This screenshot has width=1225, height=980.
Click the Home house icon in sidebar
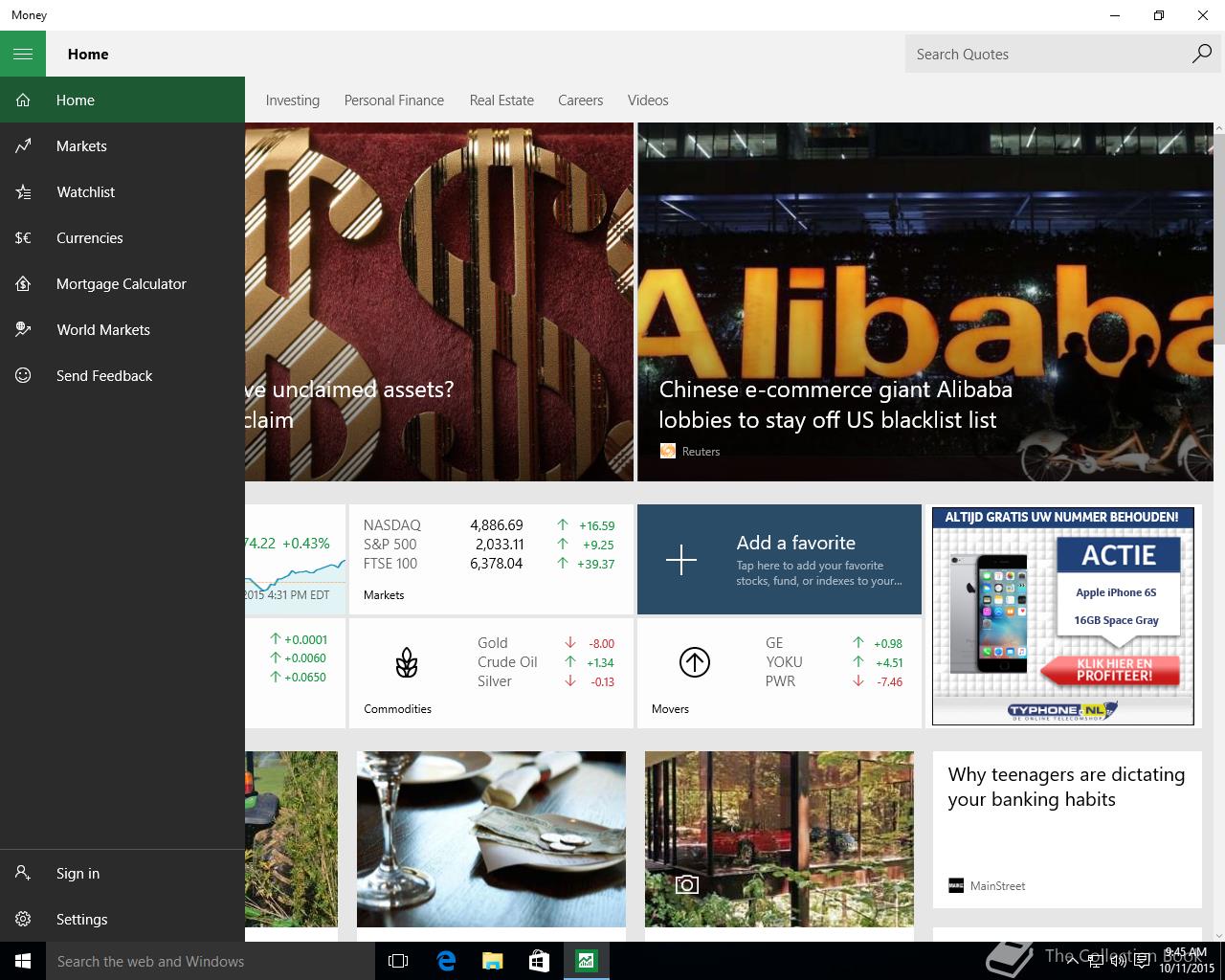coord(23,100)
